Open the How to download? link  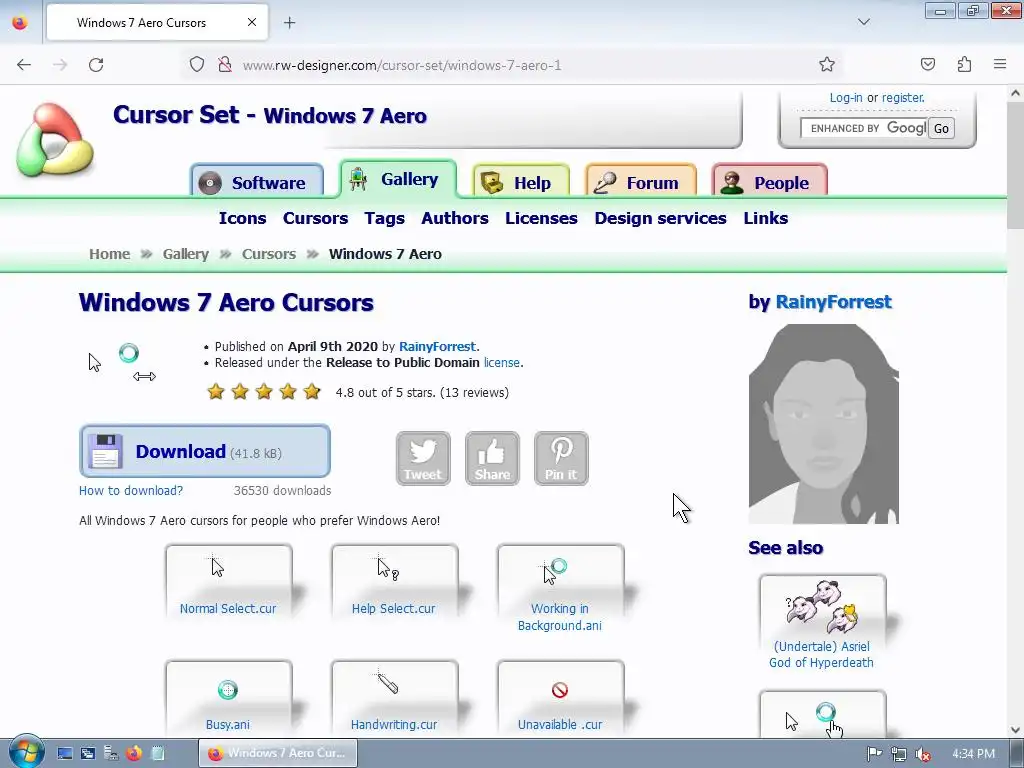click(x=131, y=490)
